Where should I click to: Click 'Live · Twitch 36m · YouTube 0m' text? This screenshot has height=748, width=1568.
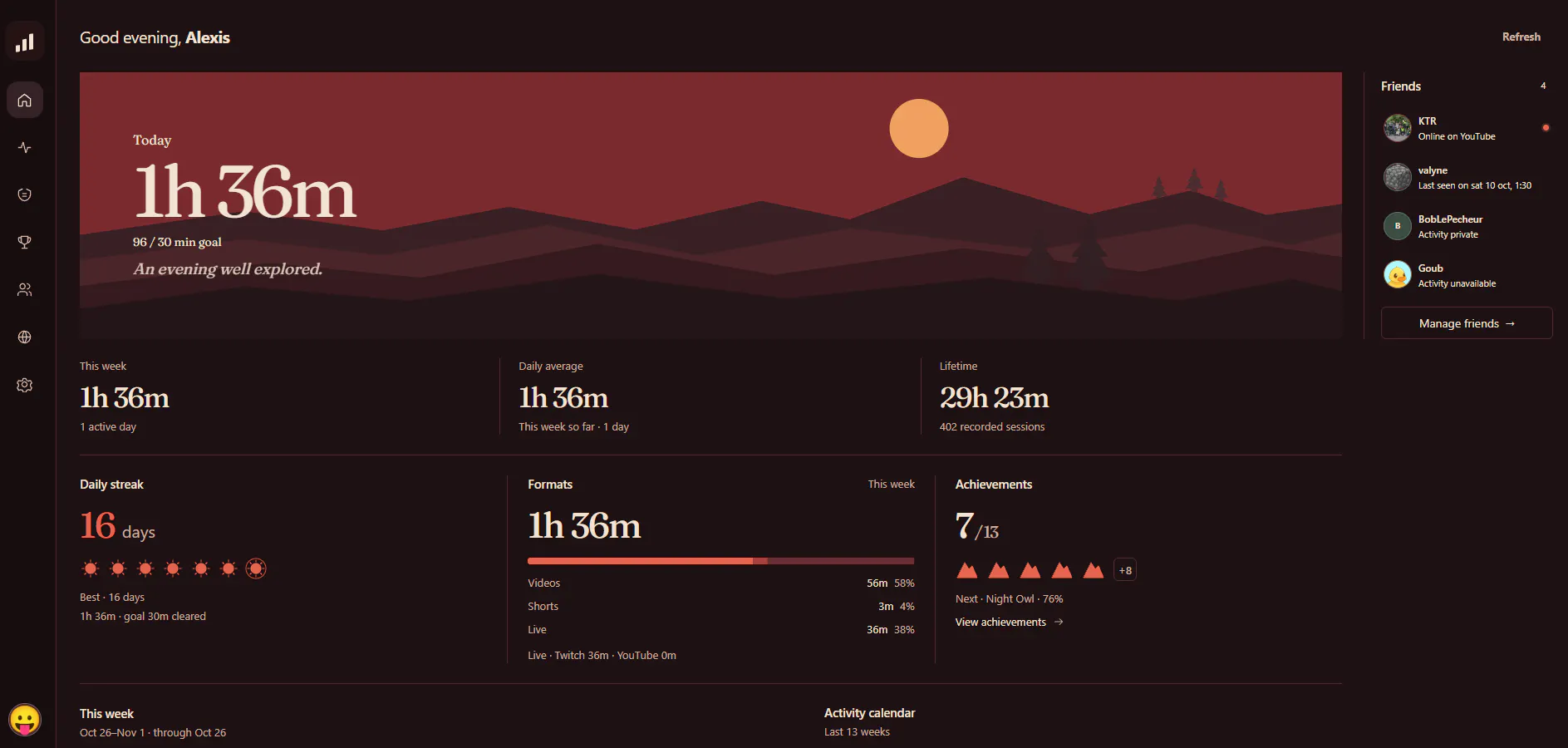(x=602, y=656)
